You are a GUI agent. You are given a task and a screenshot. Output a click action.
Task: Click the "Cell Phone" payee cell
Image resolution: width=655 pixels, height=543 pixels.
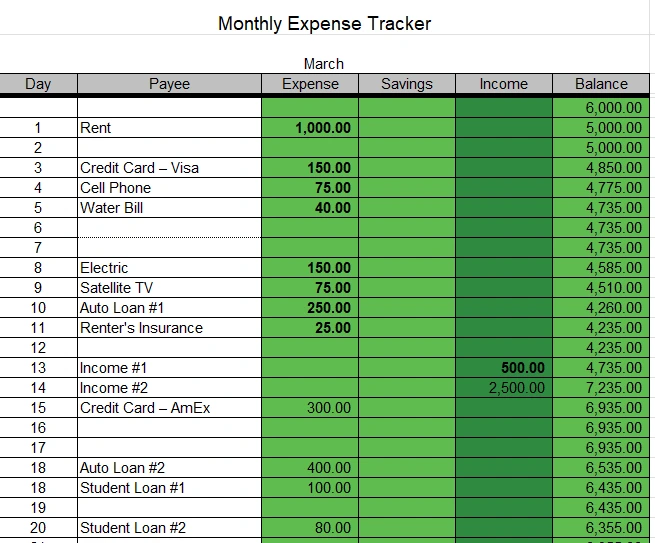click(x=170, y=188)
